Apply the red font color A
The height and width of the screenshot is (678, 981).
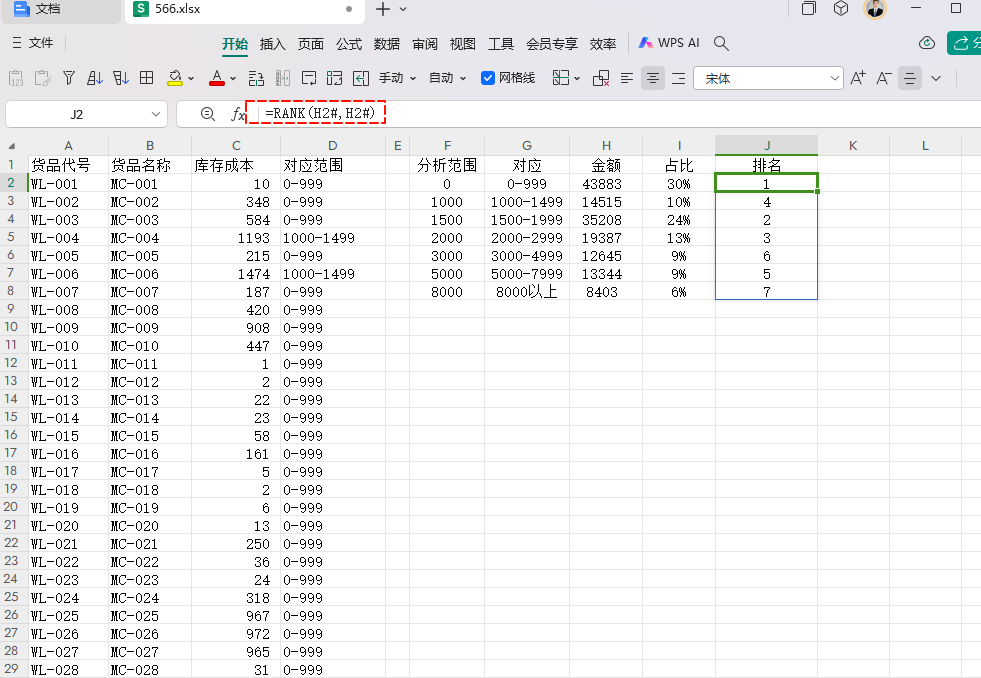(216, 78)
